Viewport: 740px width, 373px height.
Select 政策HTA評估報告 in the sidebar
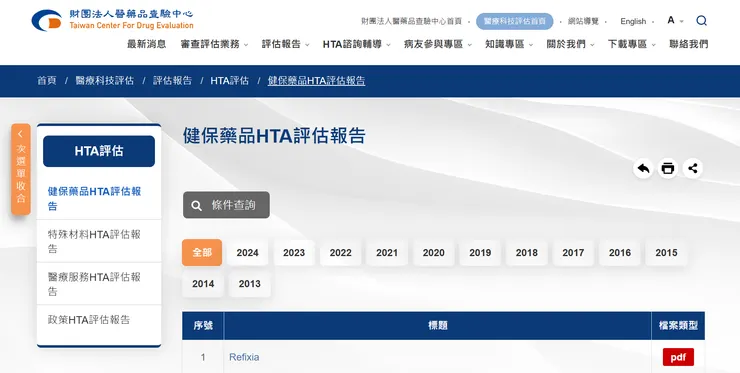[x=89, y=320]
